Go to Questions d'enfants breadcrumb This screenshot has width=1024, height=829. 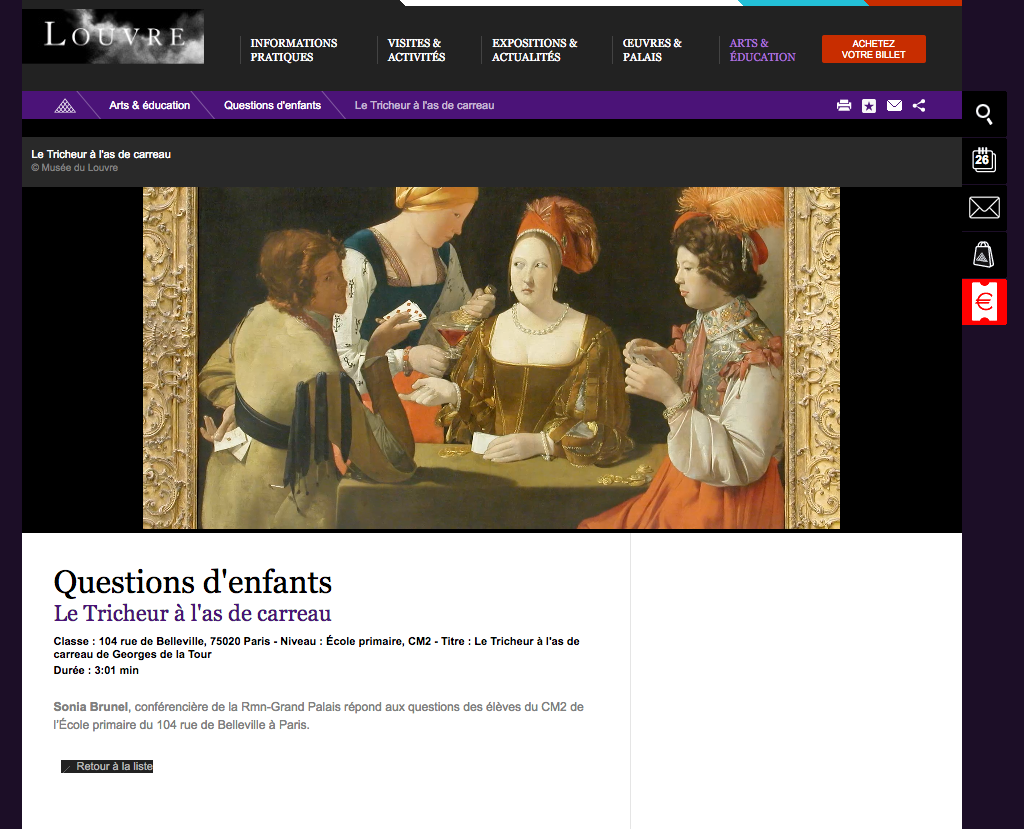point(272,105)
